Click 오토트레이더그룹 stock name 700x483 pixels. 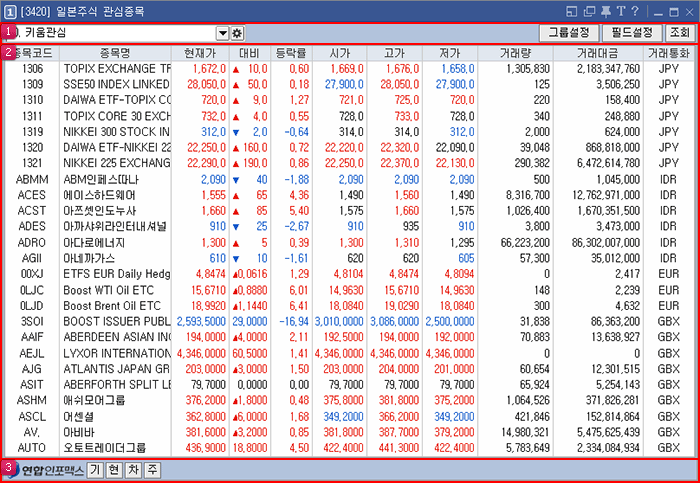[x=104, y=448]
